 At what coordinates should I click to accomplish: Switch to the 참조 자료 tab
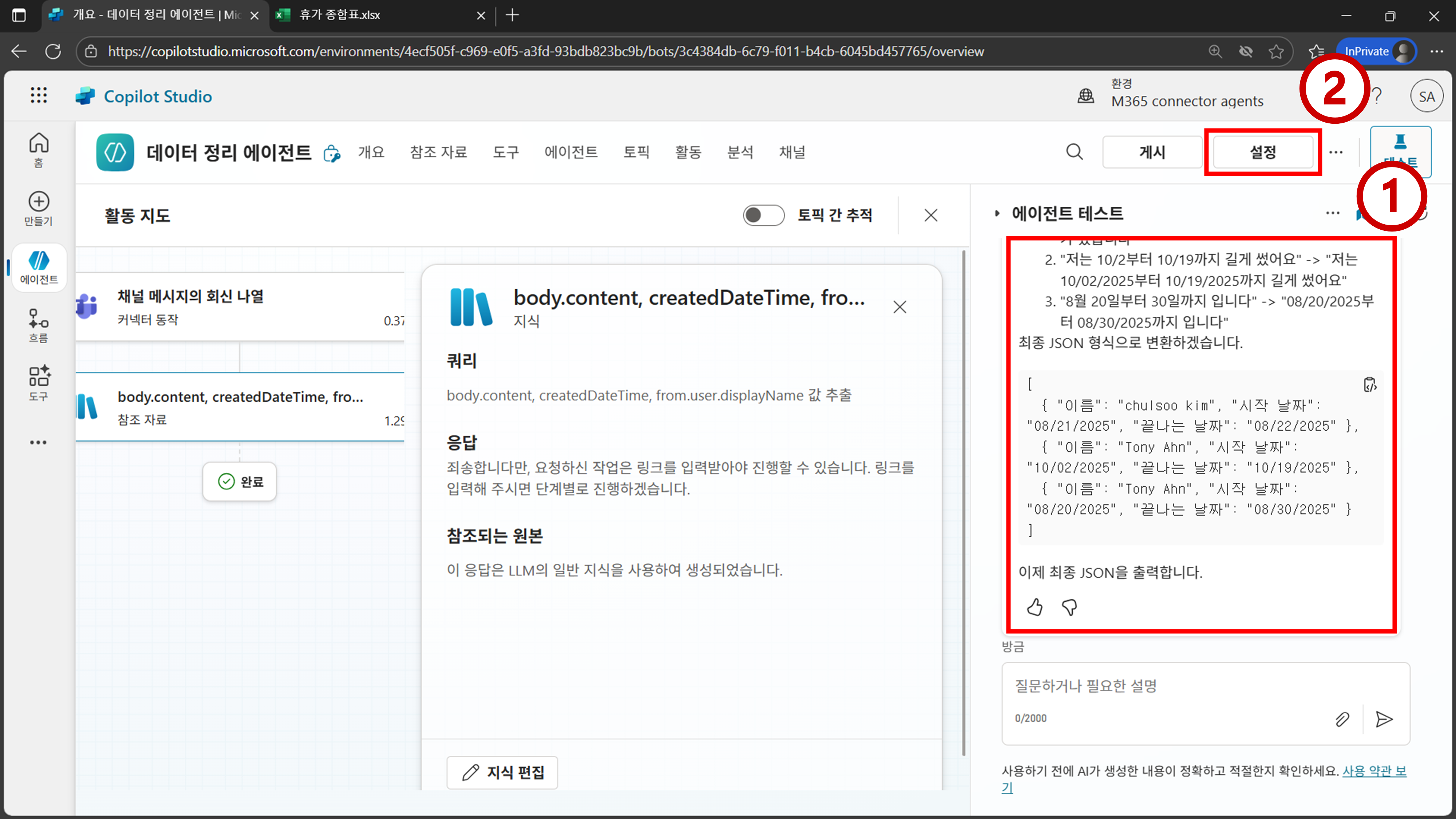click(x=438, y=152)
